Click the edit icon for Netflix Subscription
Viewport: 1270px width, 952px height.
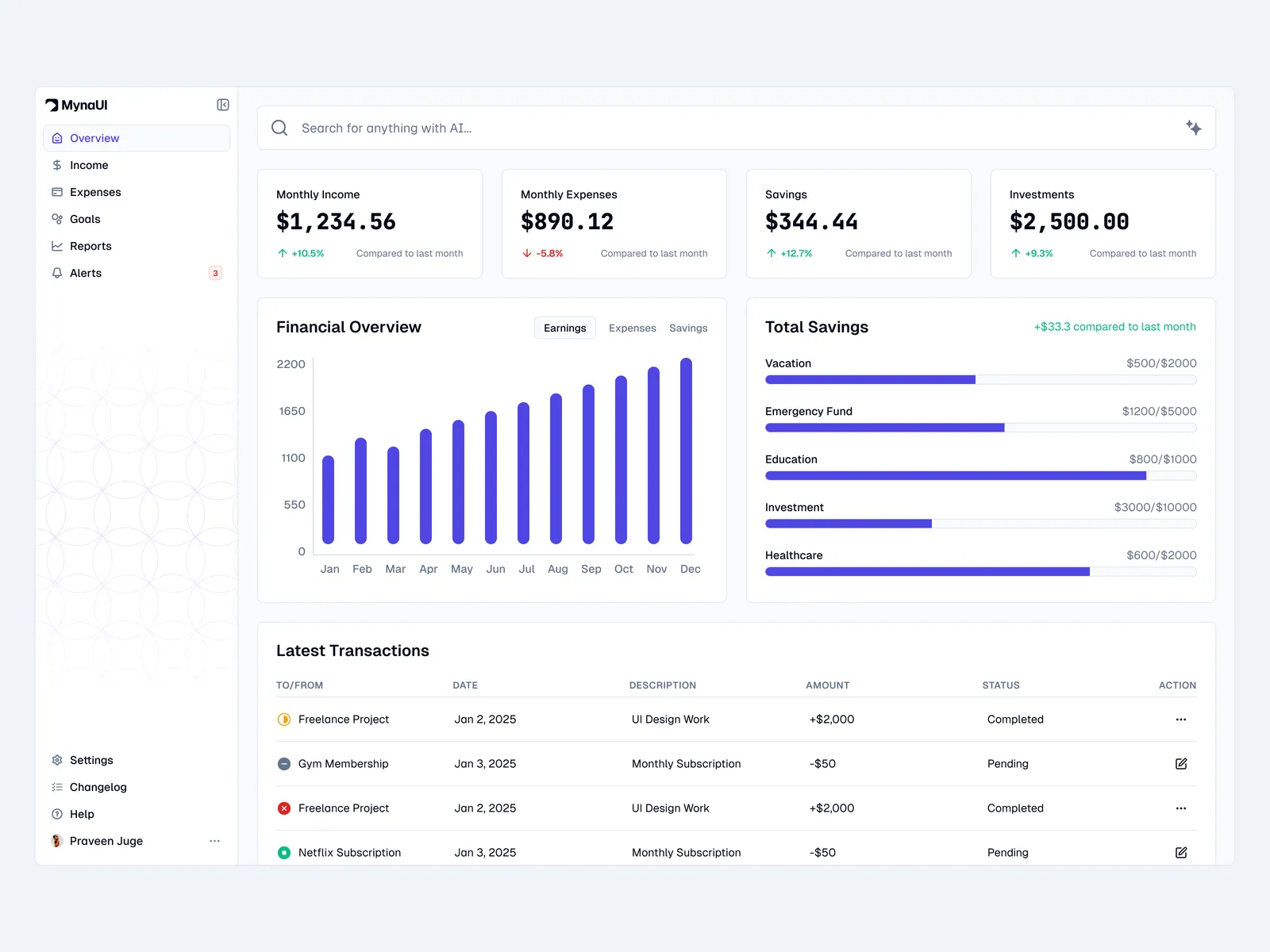(x=1180, y=852)
